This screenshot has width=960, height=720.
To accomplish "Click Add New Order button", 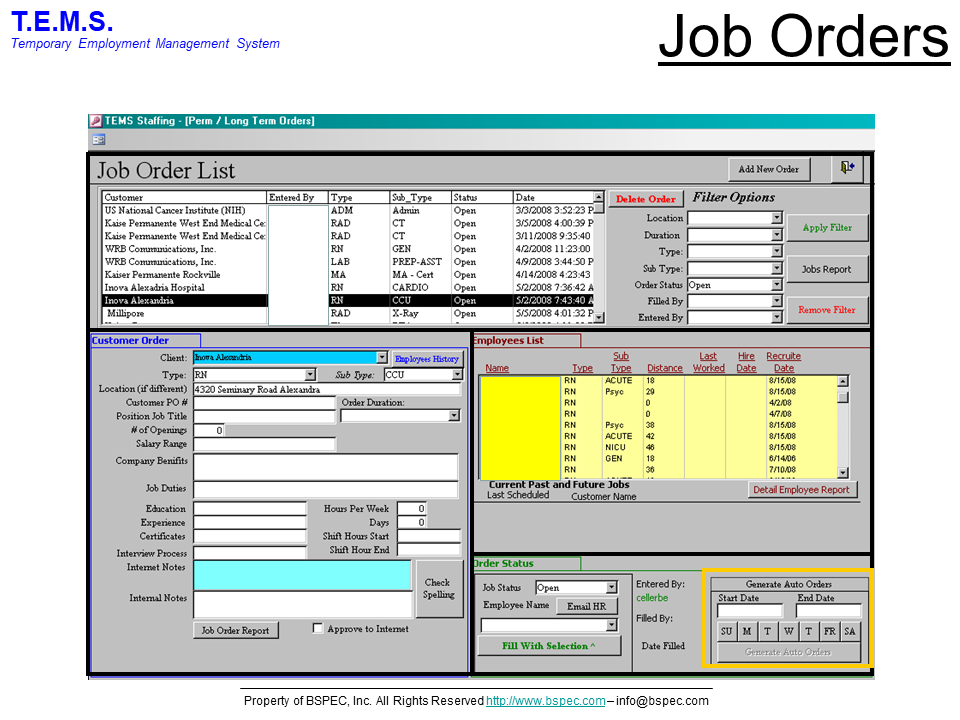I will 768,169.
